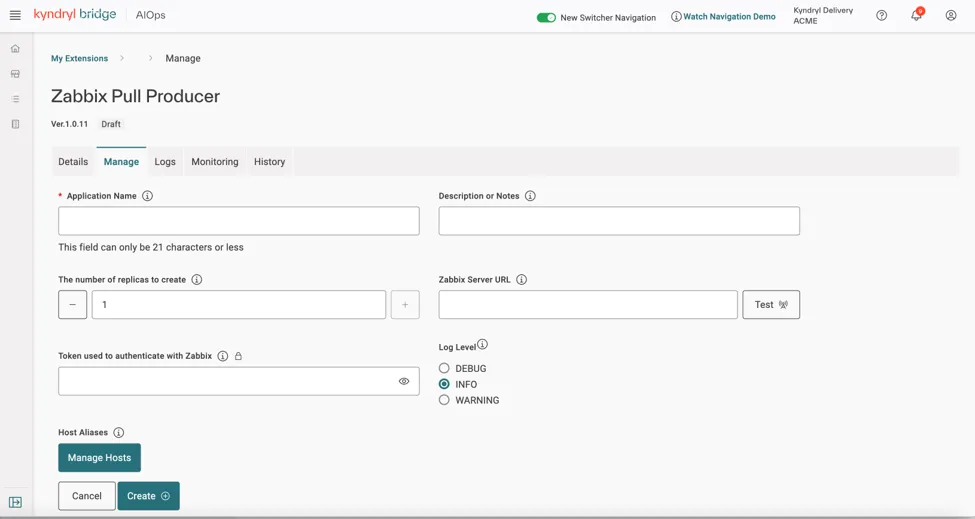The width and height of the screenshot is (975, 519).
Task: Increase the replicas with the plus button
Action: [x=405, y=305]
